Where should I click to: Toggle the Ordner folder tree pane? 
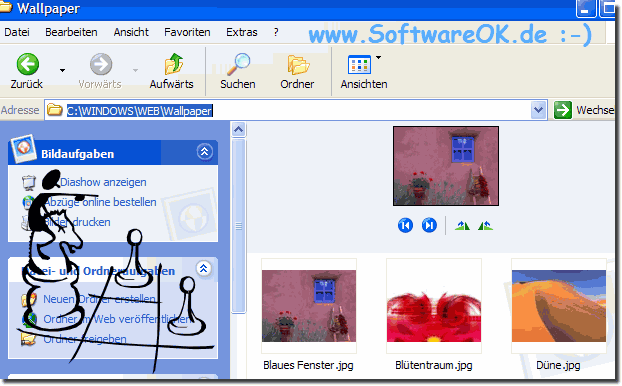tap(297, 71)
